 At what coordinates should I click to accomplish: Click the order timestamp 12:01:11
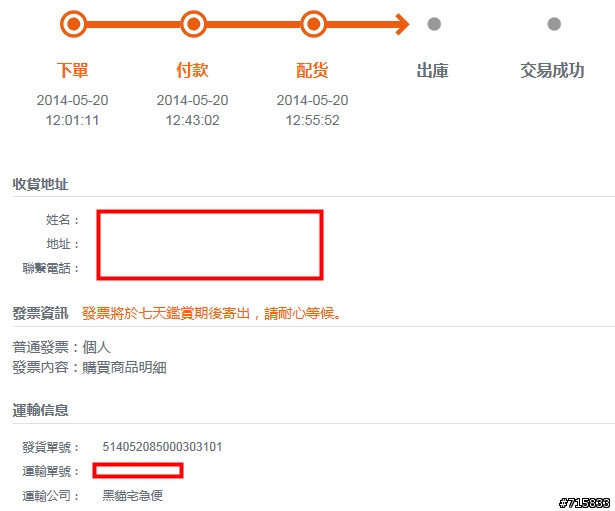pos(73,120)
